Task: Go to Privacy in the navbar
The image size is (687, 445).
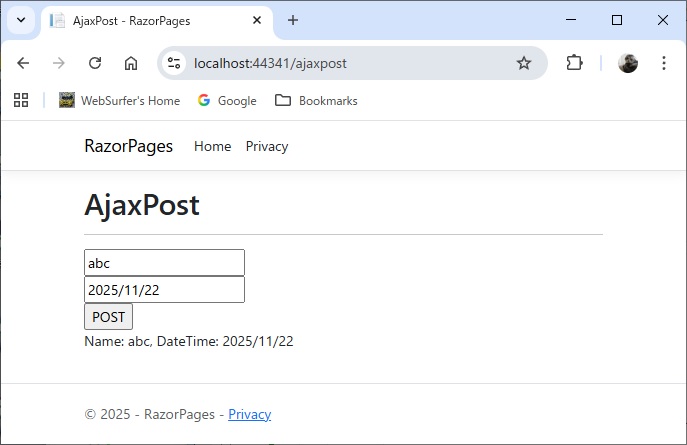Action: [267, 146]
